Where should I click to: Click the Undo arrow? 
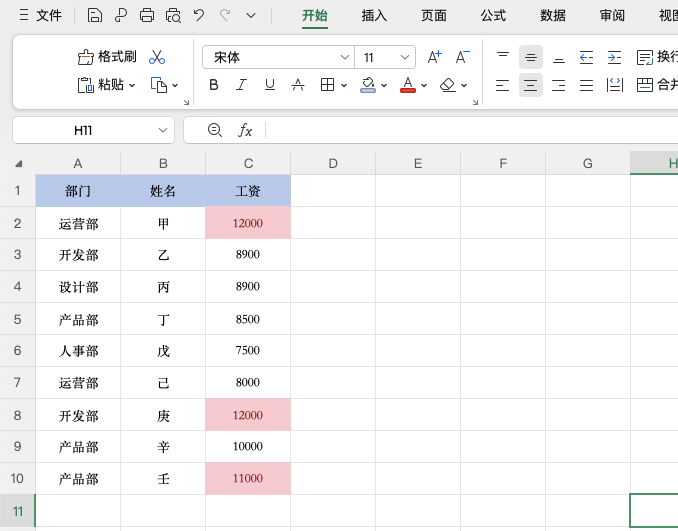(x=199, y=15)
